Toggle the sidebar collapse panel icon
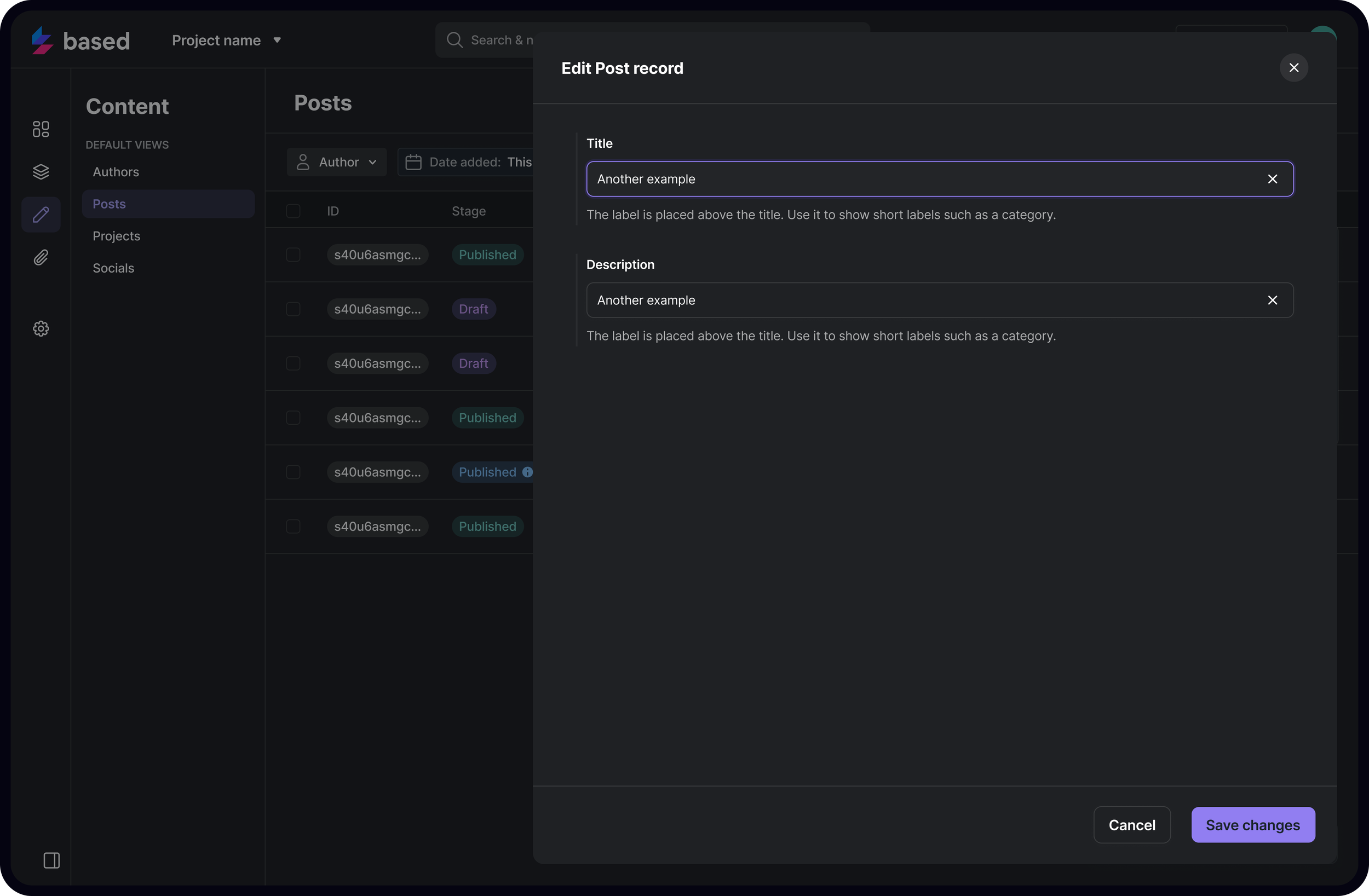The image size is (1369, 896). (52, 860)
